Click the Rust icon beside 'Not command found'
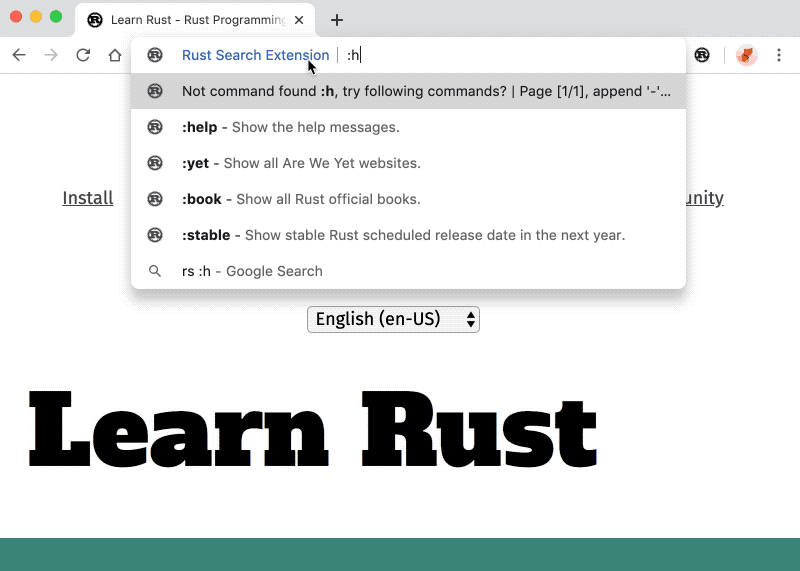800x571 pixels. click(155, 91)
